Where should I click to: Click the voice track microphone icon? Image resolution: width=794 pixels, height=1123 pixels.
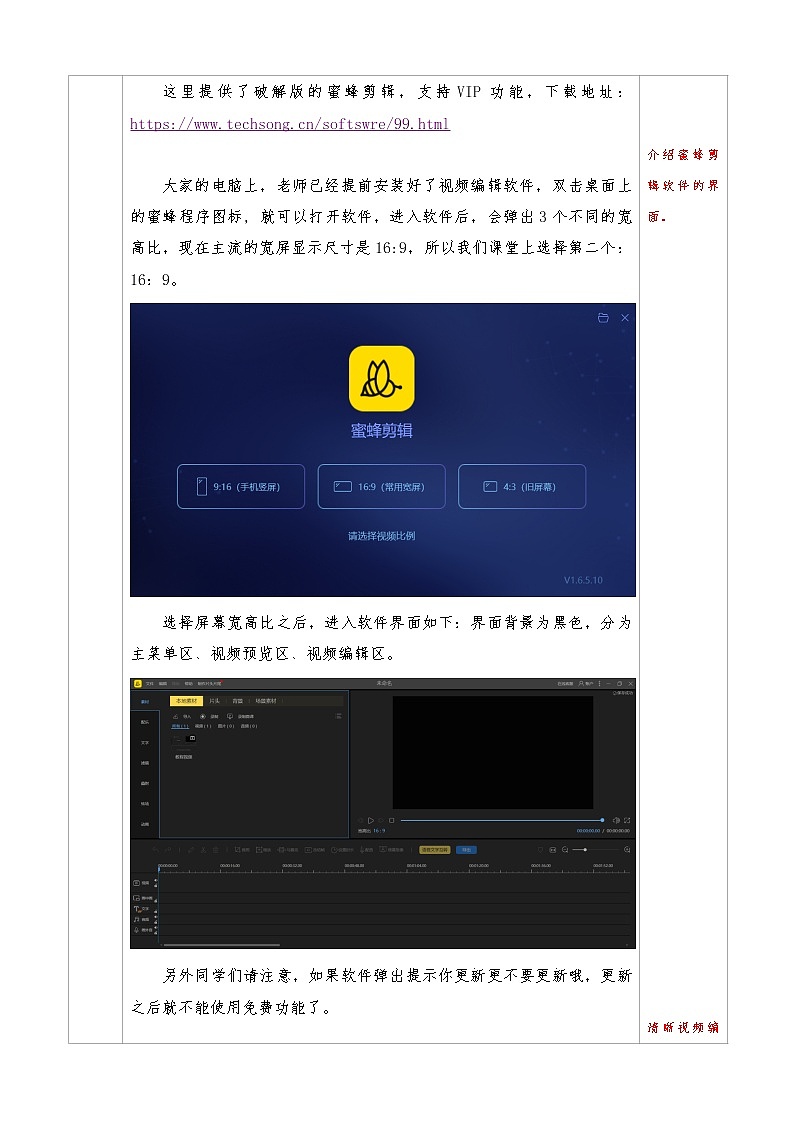pos(136,930)
